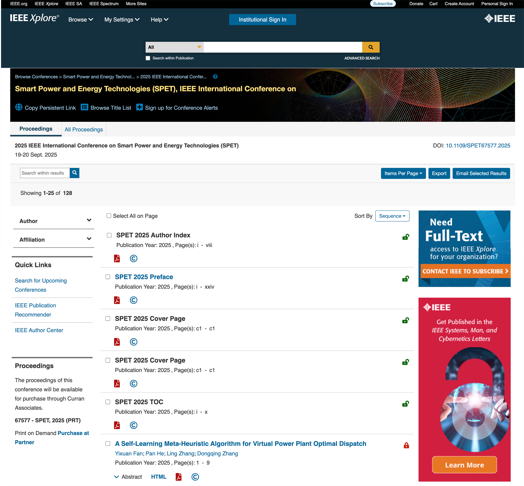Click the conference alerts plus icon
This screenshot has width=524, height=486.
point(140,107)
